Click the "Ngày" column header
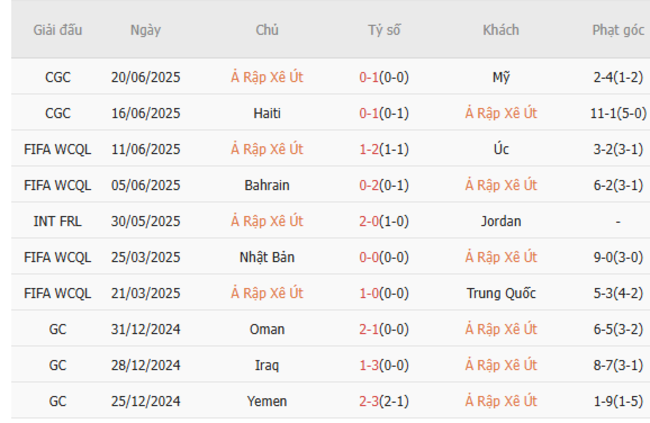The width and height of the screenshot is (650, 423). pyautogui.click(x=146, y=30)
